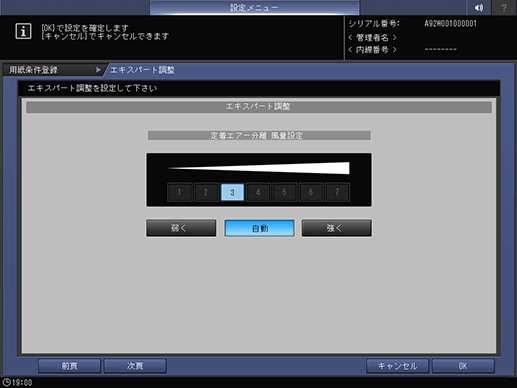Click the [OK]で設定を確定します message
The height and width of the screenshot is (388, 517).
click(85, 28)
